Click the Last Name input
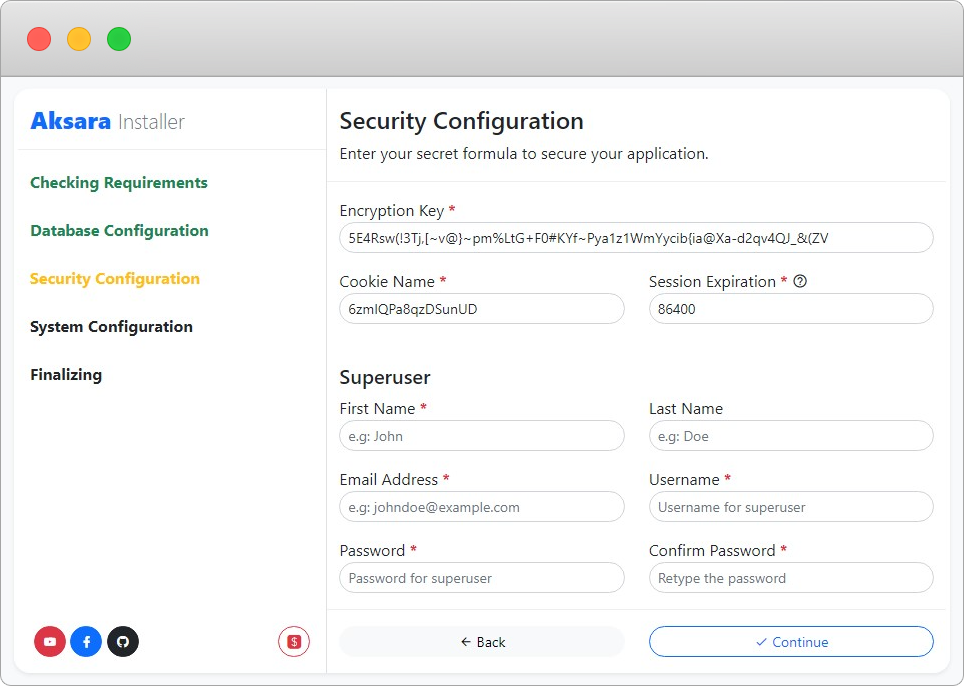 point(791,436)
